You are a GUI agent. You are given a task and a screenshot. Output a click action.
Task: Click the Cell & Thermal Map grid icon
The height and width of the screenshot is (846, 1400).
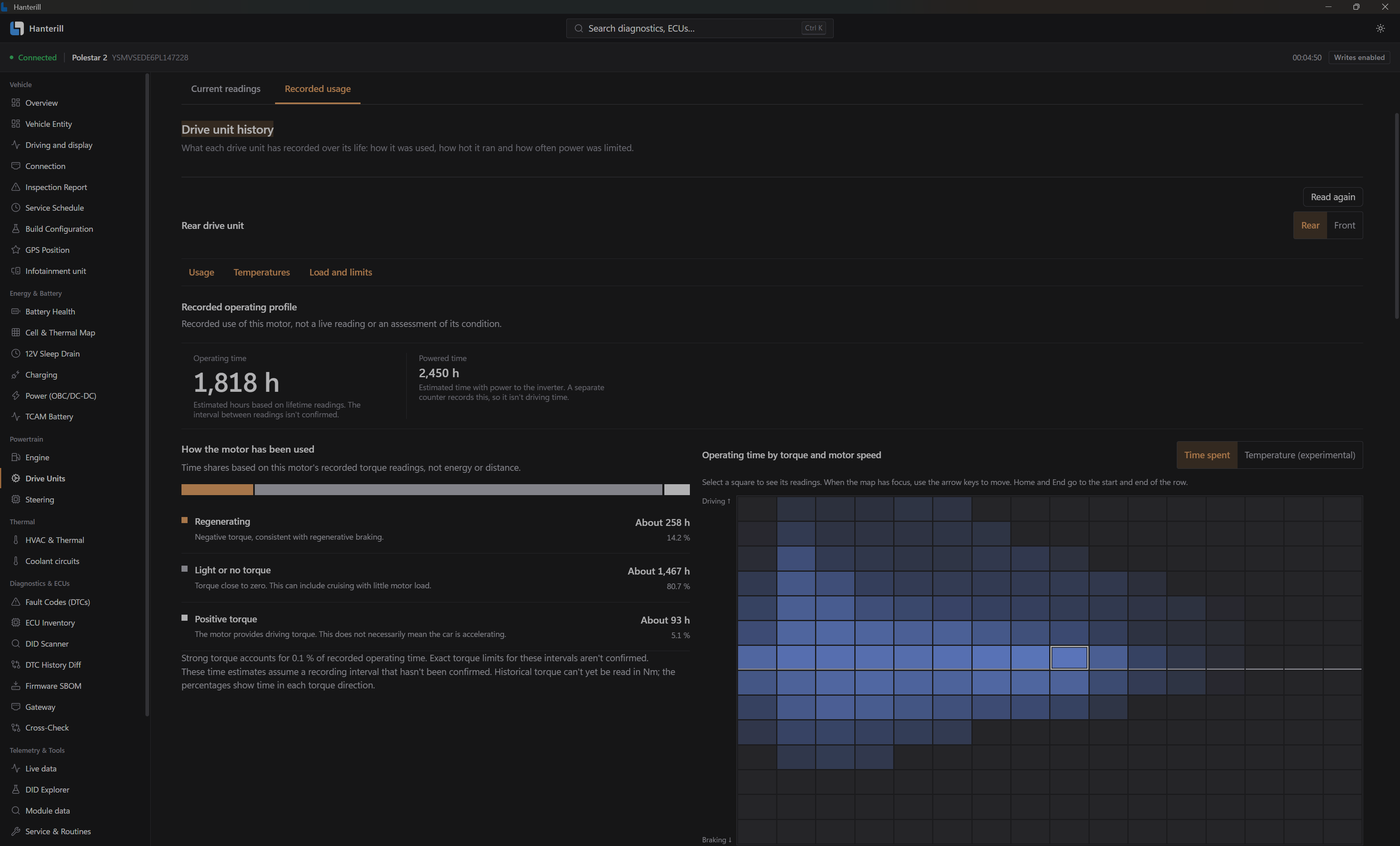point(16,332)
